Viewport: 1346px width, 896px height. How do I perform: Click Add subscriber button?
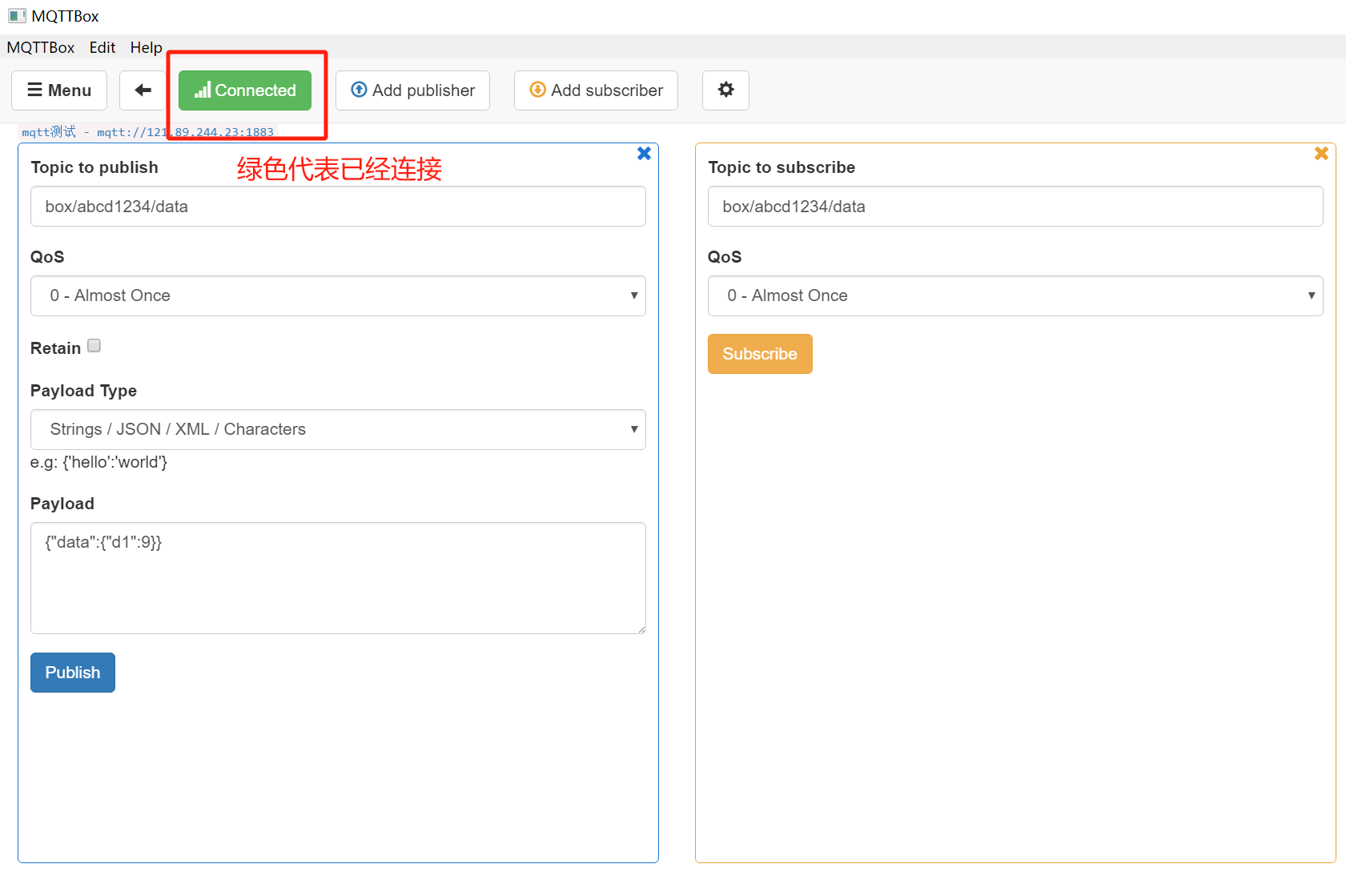(596, 90)
